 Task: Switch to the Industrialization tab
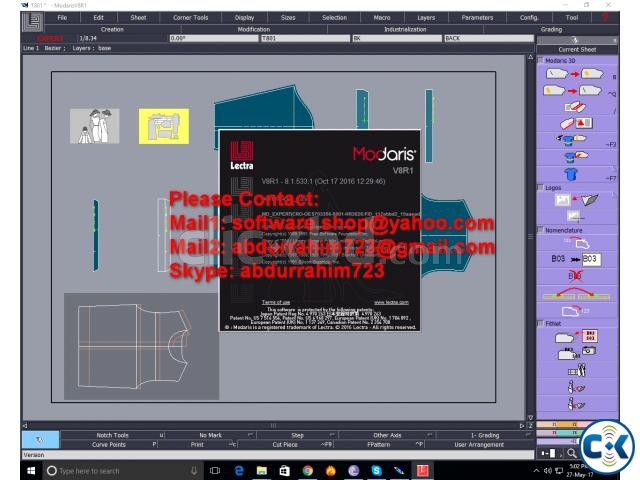(x=405, y=29)
